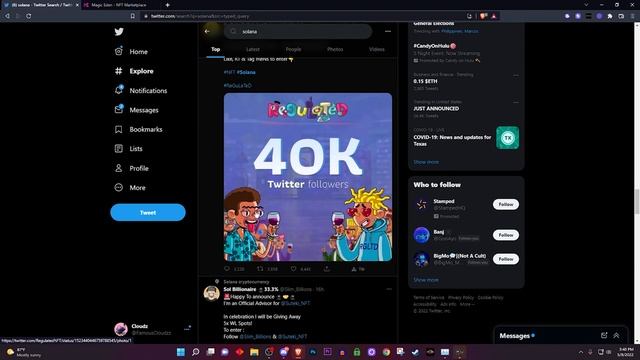This screenshot has height=360, width=640.
Task: Open Google Chrome from the taskbar
Action: (x=386, y=352)
